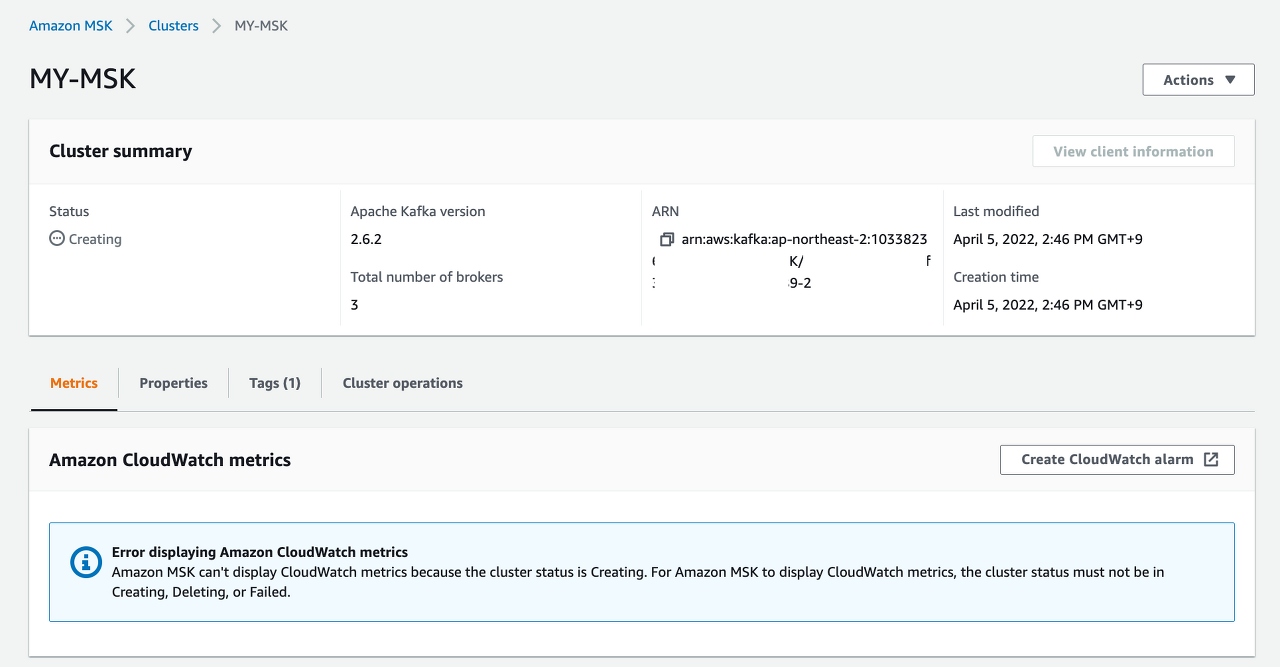This screenshot has width=1280, height=667.
Task: Click the Actions dropdown arrow
Action: click(x=1230, y=80)
